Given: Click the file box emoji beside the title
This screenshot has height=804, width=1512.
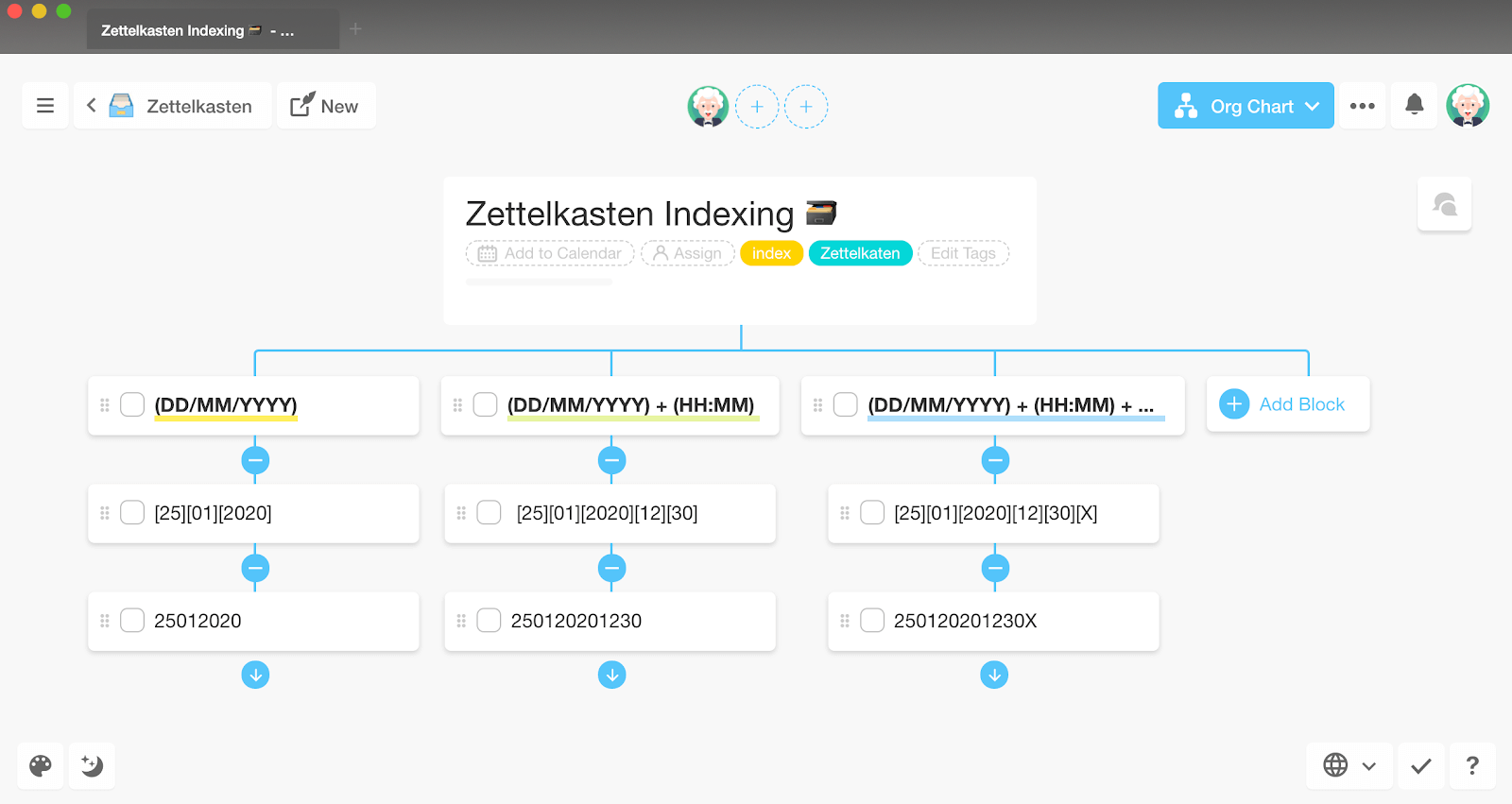Looking at the screenshot, I should tap(821, 213).
